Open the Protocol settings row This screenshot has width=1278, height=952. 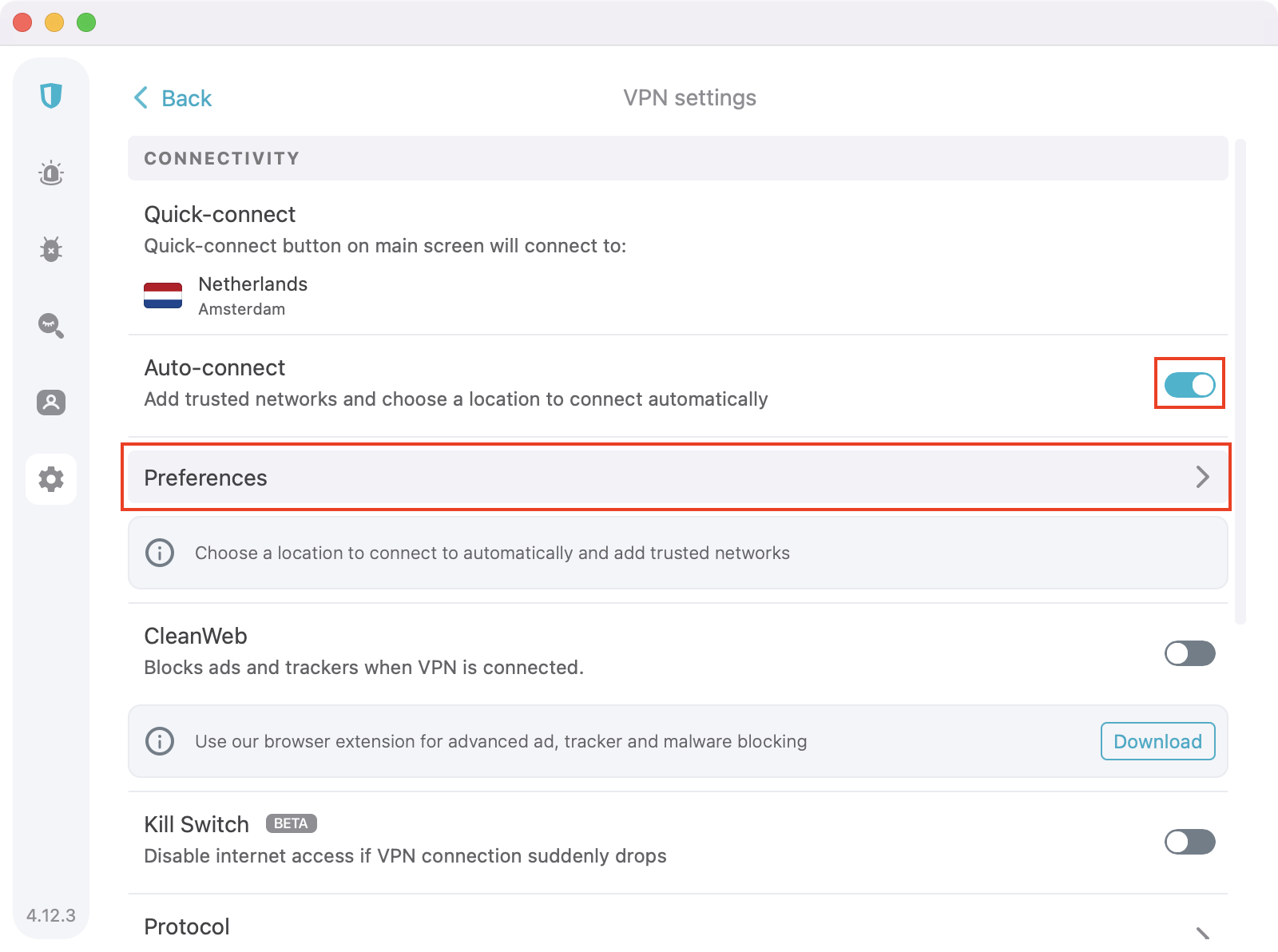[x=187, y=926]
